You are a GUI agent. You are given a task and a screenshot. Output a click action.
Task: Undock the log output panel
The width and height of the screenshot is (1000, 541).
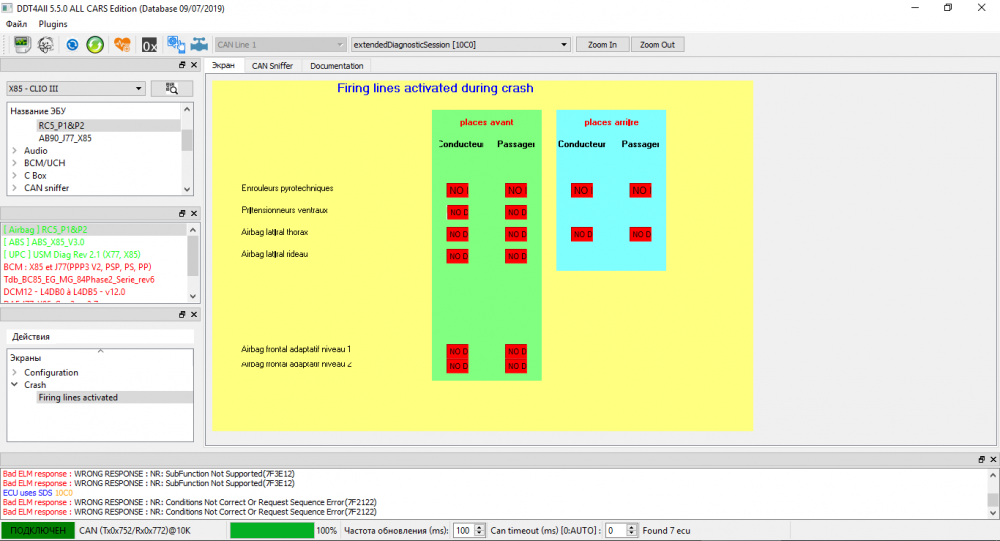(981, 459)
